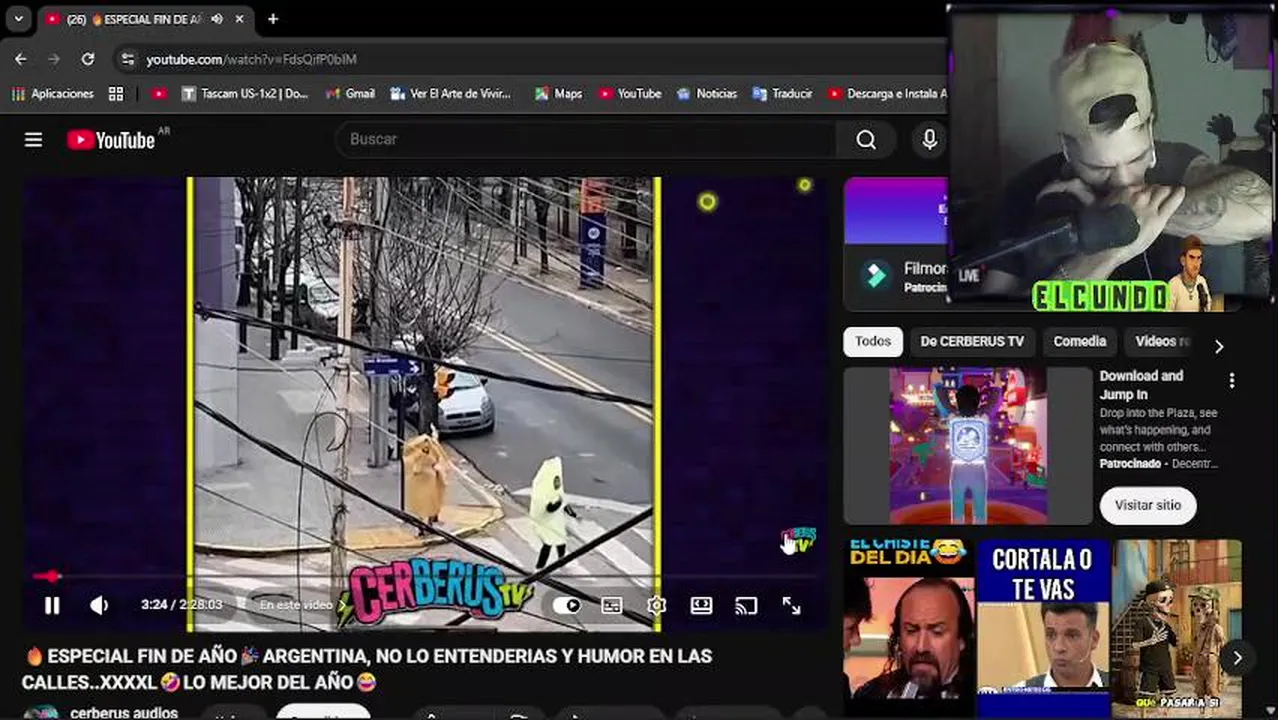
Task: Open the player settings gear
Action: pos(656,606)
